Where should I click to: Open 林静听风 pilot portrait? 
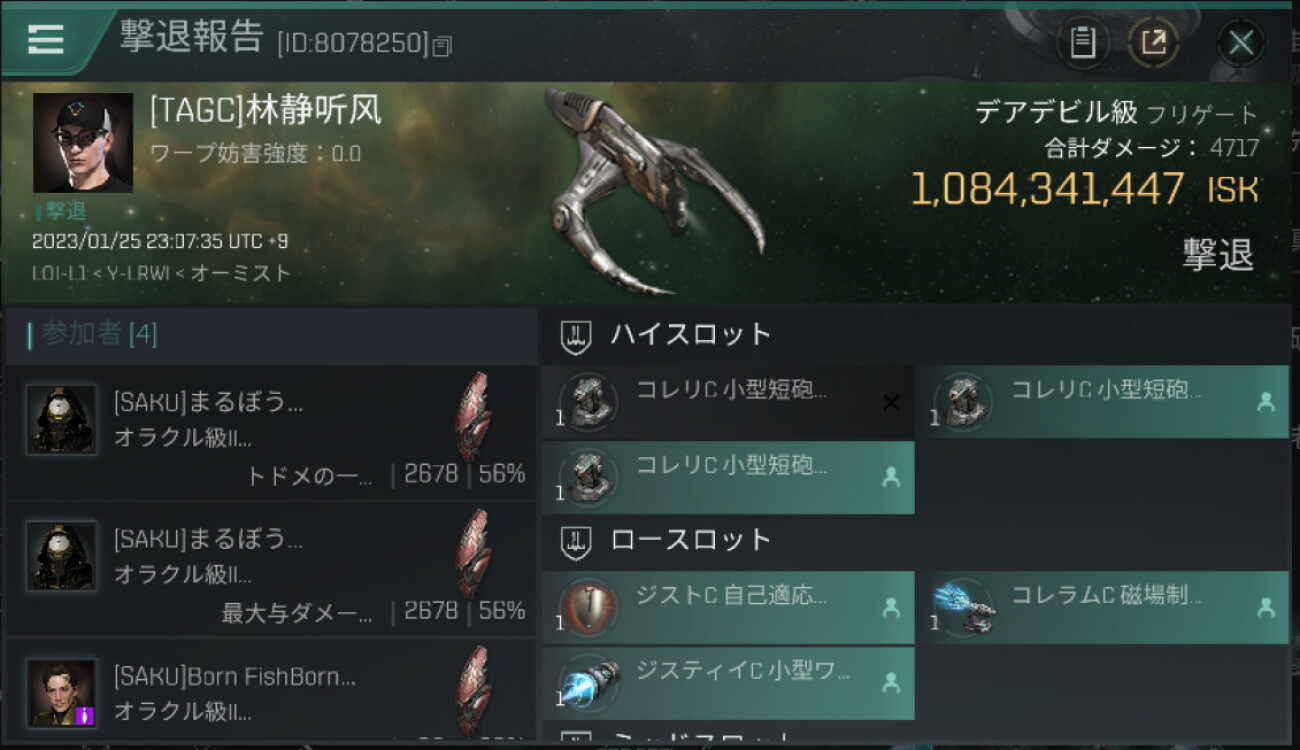pyautogui.click(x=83, y=143)
